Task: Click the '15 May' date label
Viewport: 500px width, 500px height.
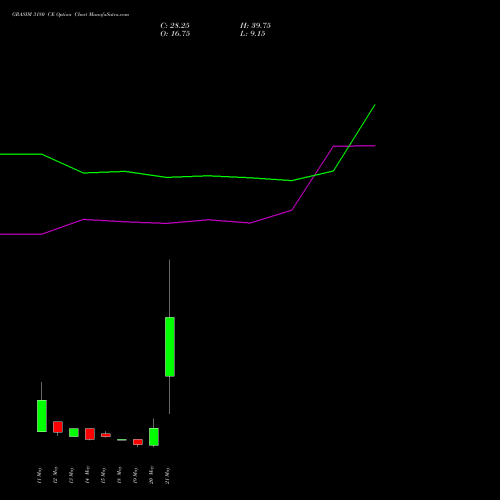Action: tap(103, 475)
